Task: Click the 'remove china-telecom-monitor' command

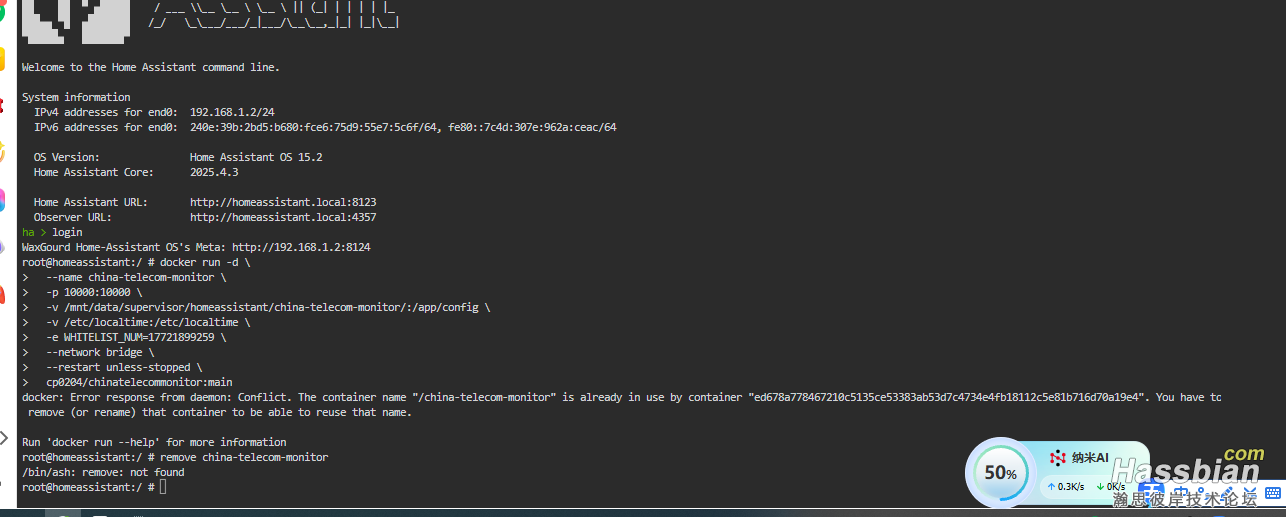Action: (x=244, y=457)
